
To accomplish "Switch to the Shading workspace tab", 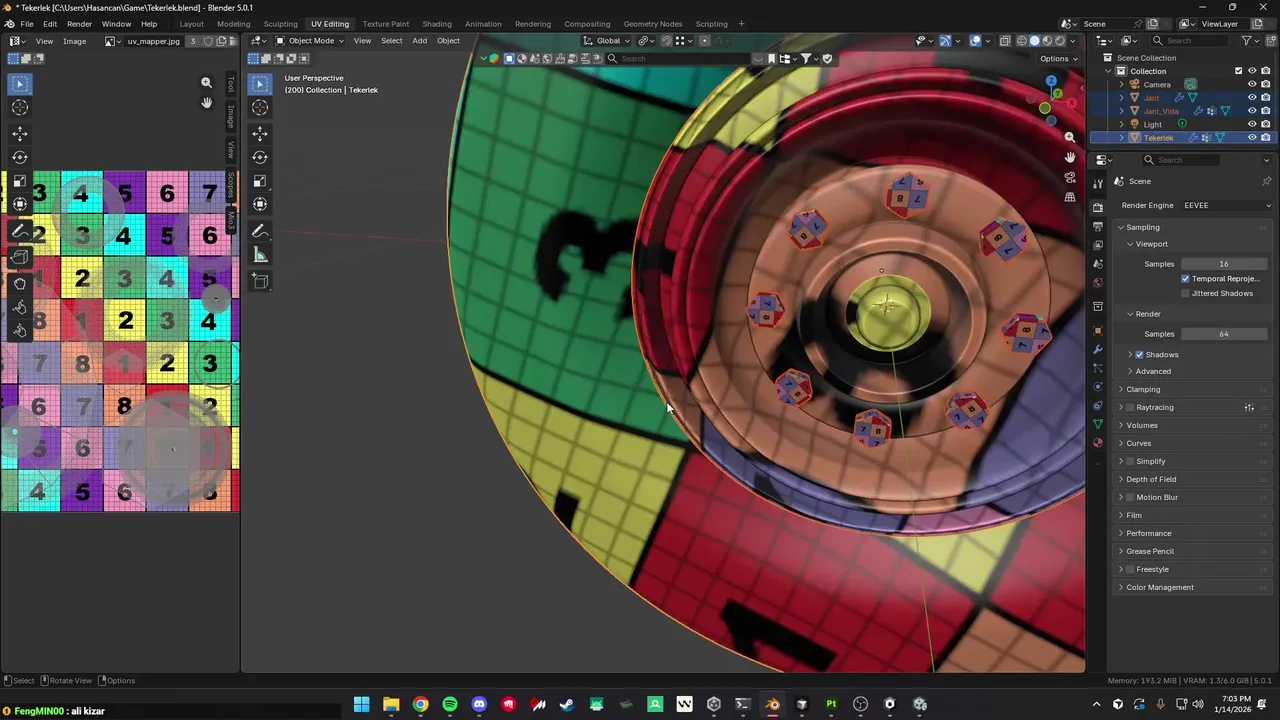I will pyautogui.click(x=436, y=24).
